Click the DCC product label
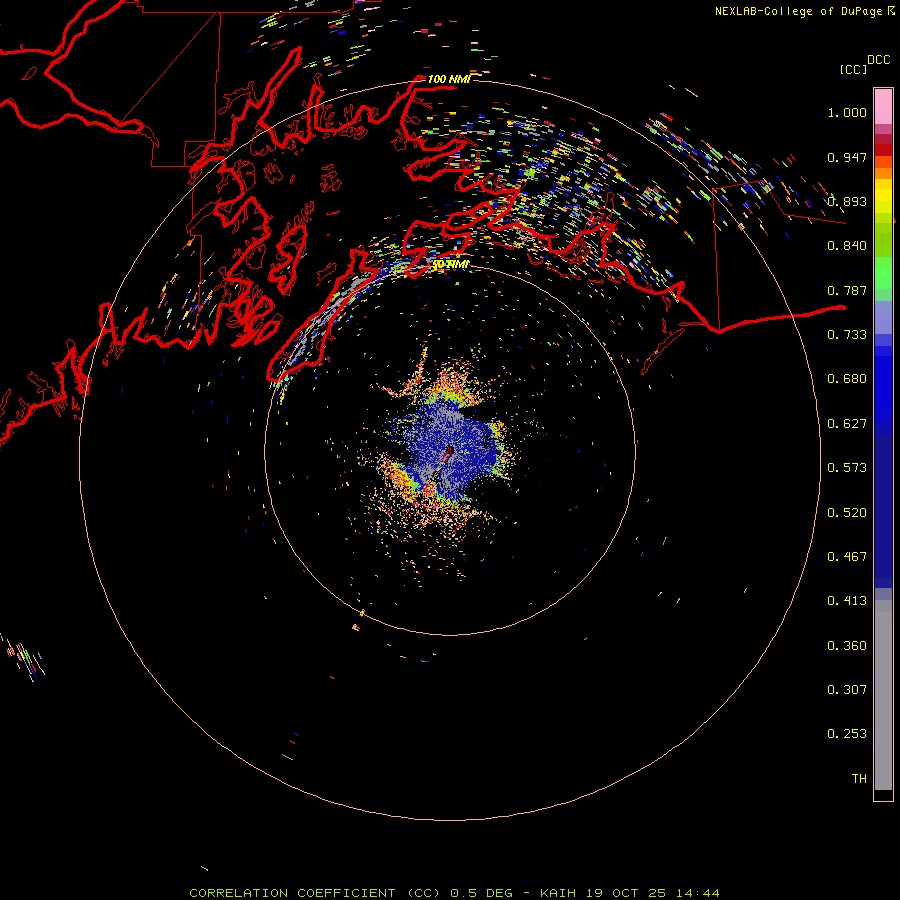This screenshot has height=900, width=900. coord(878,60)
